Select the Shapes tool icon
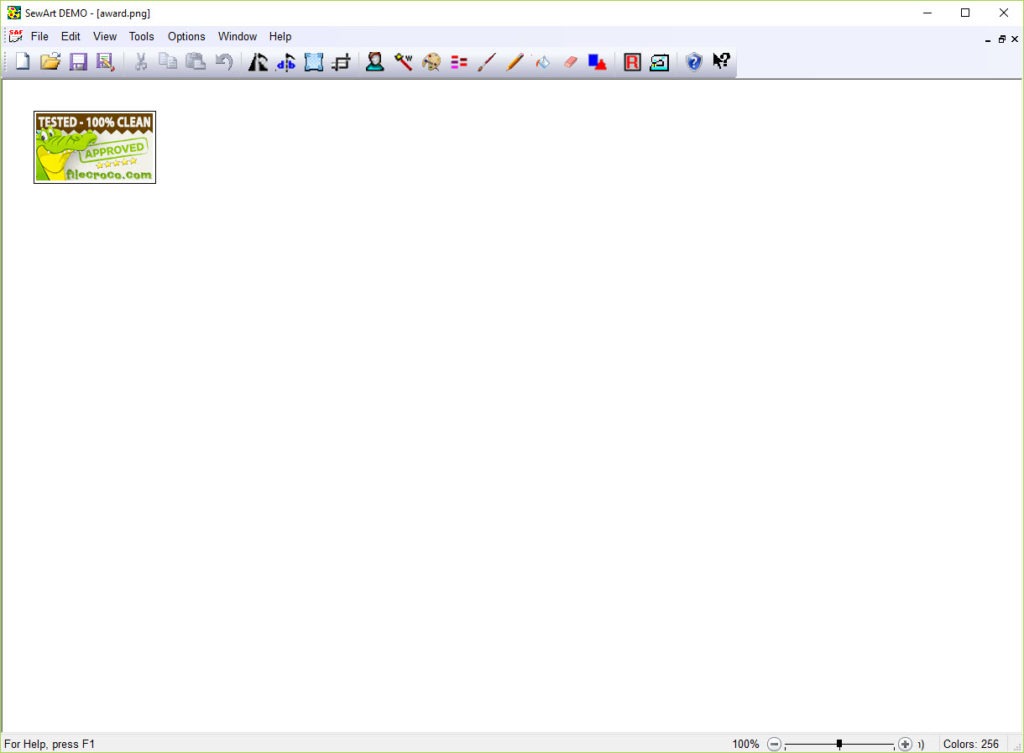 598,62
